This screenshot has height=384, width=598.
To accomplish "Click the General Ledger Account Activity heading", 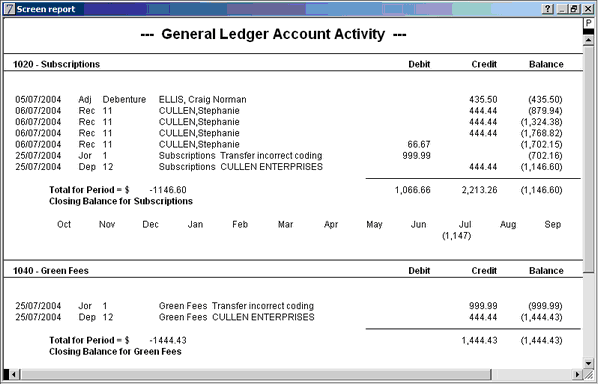I will pos(273,34).
